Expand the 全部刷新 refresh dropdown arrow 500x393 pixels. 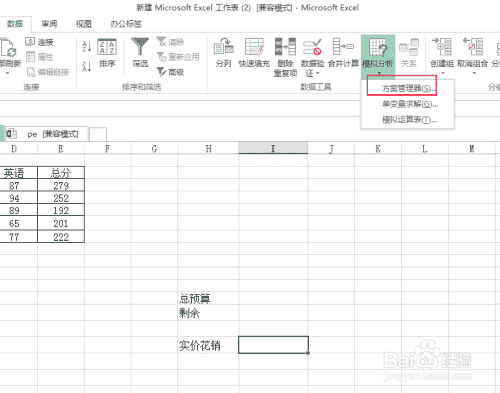[x=7, y=73]
